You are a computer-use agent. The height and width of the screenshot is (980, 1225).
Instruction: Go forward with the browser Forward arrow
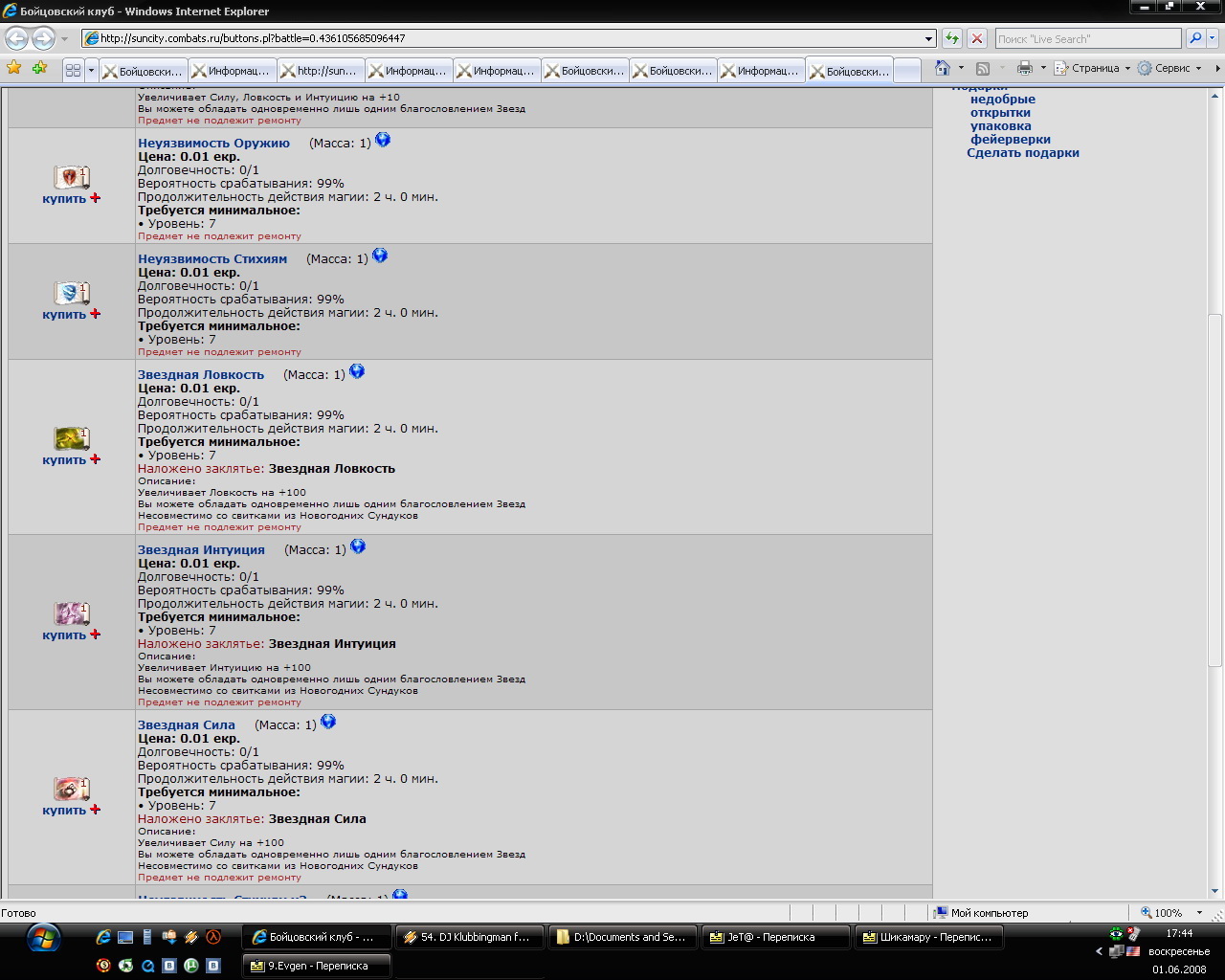pos(43,38)
